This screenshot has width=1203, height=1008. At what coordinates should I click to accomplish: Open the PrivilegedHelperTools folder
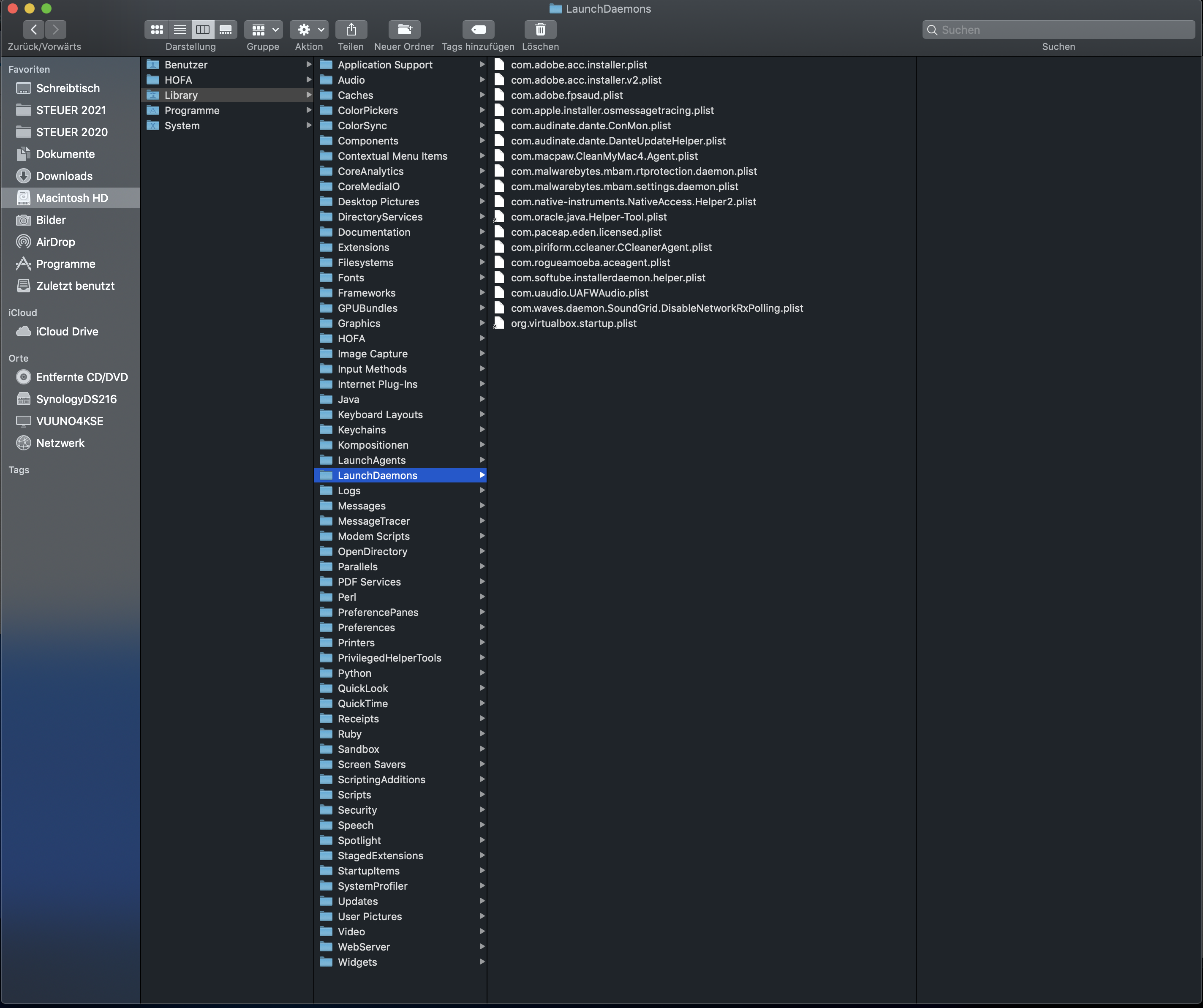[389, 658]
